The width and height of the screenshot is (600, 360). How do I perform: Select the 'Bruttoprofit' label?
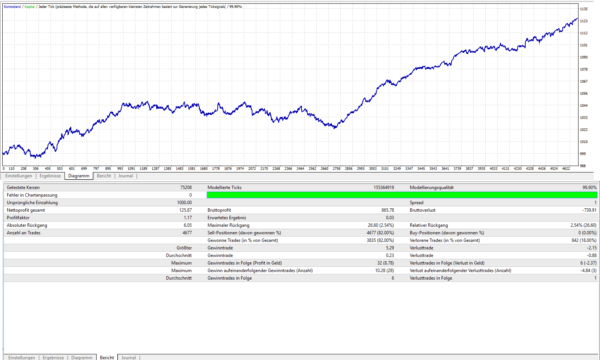click(219, 210)
